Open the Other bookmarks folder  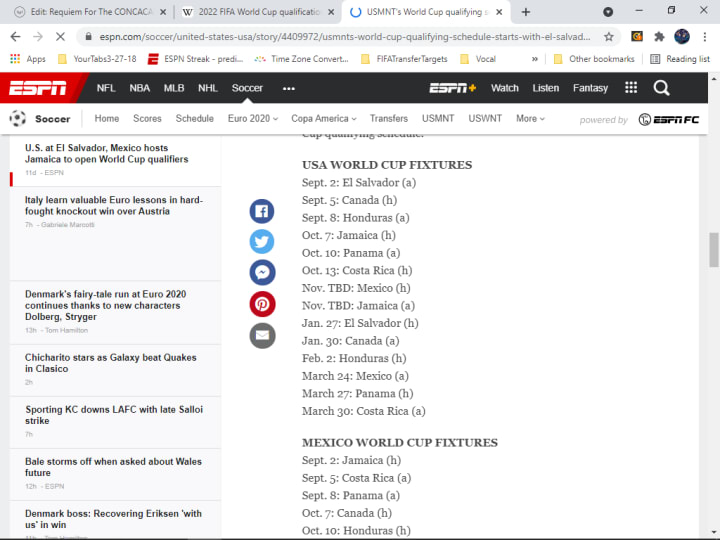click(x=594, y=59)
